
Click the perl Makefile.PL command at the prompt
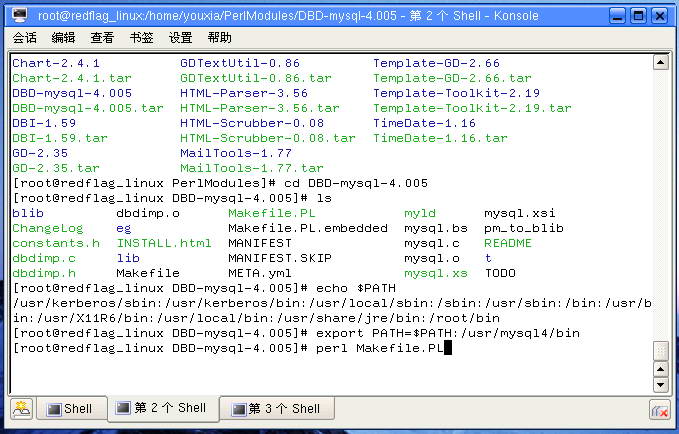coord(379,349)
